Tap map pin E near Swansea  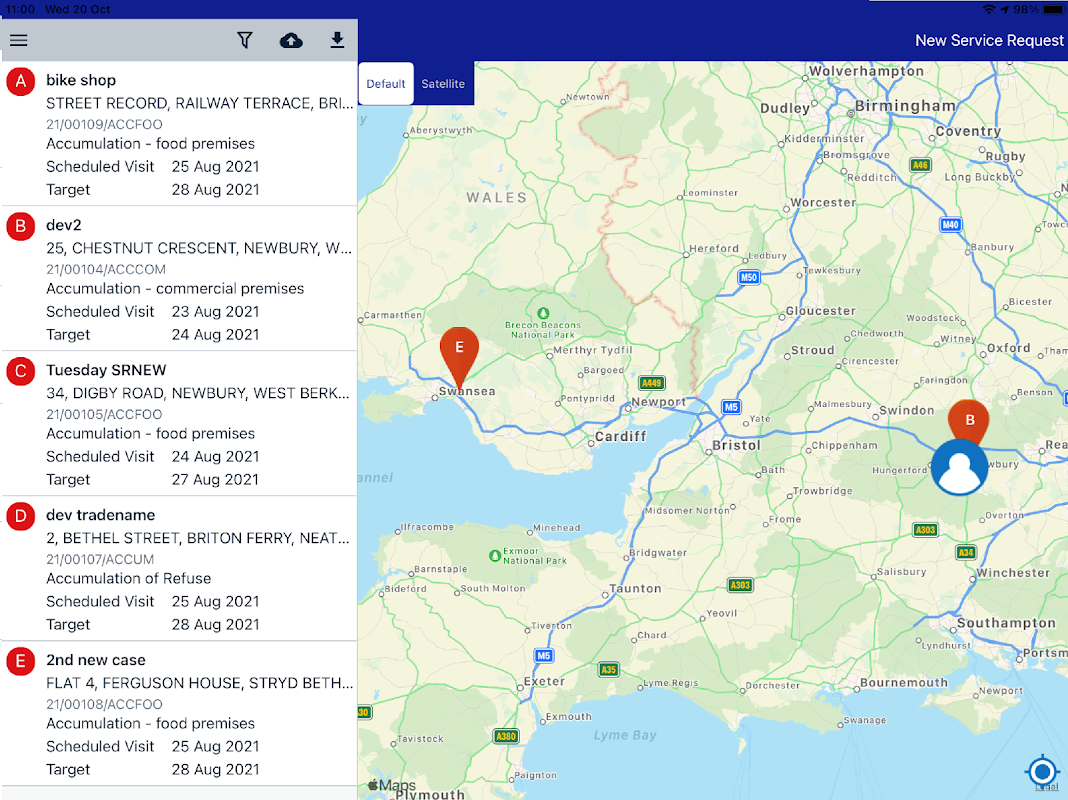[459, 355]
